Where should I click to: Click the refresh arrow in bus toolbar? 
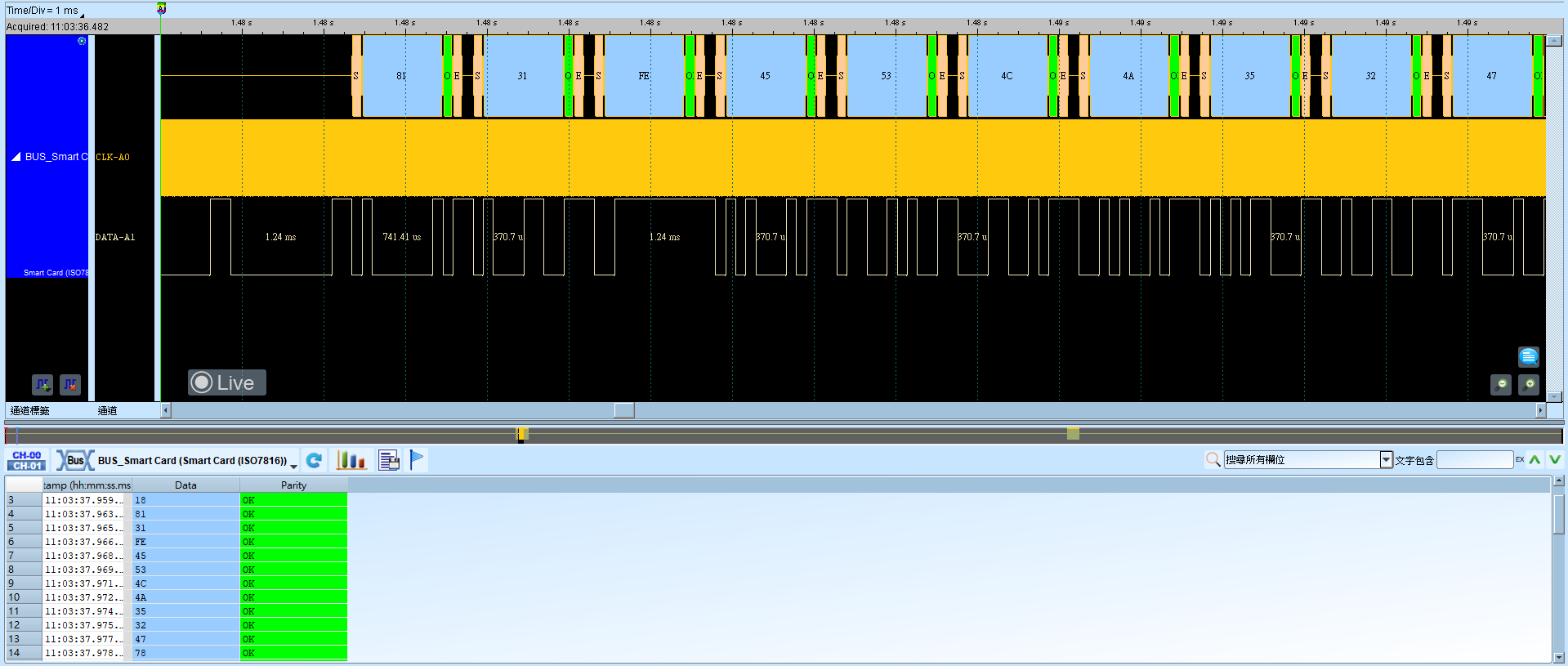[314, 461]
